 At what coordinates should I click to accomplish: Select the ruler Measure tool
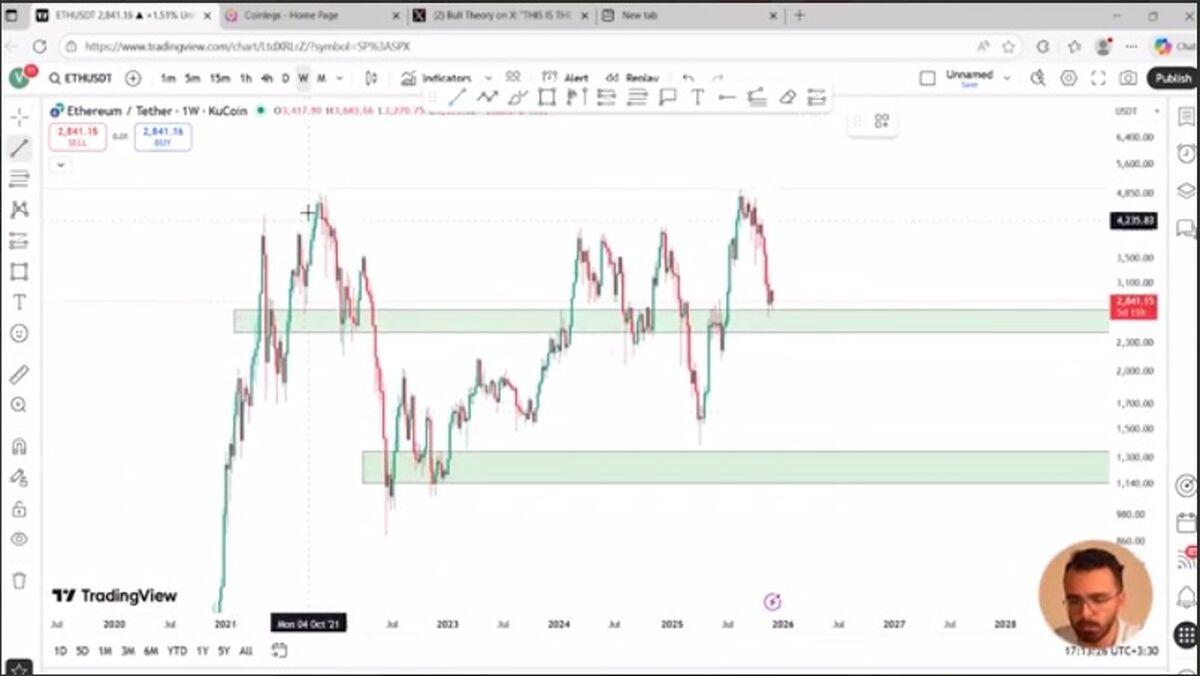(19, 375)
